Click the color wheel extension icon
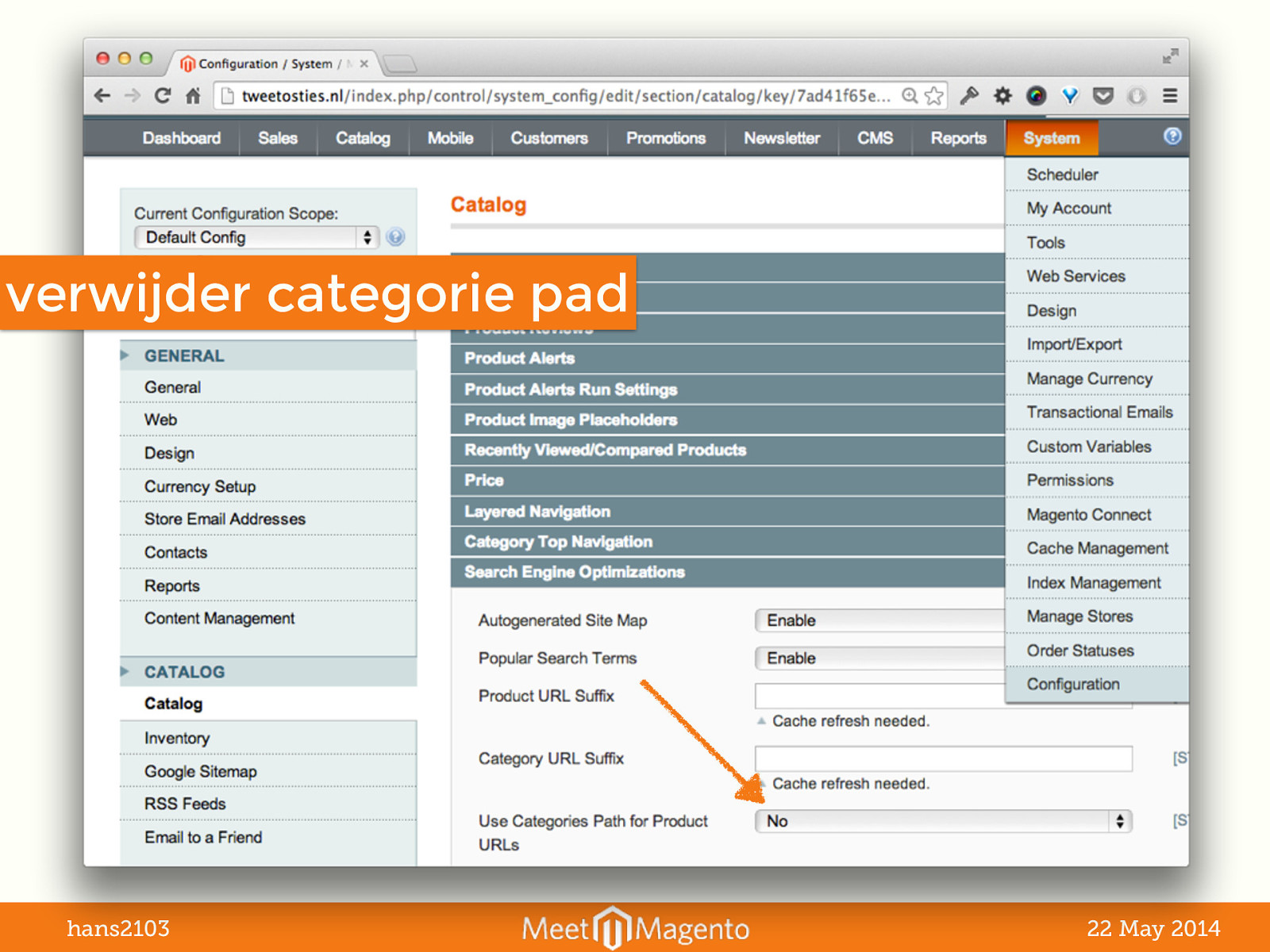This screenshot has width=1270, height=952. pyautogui.click(x=1036, y=96)
